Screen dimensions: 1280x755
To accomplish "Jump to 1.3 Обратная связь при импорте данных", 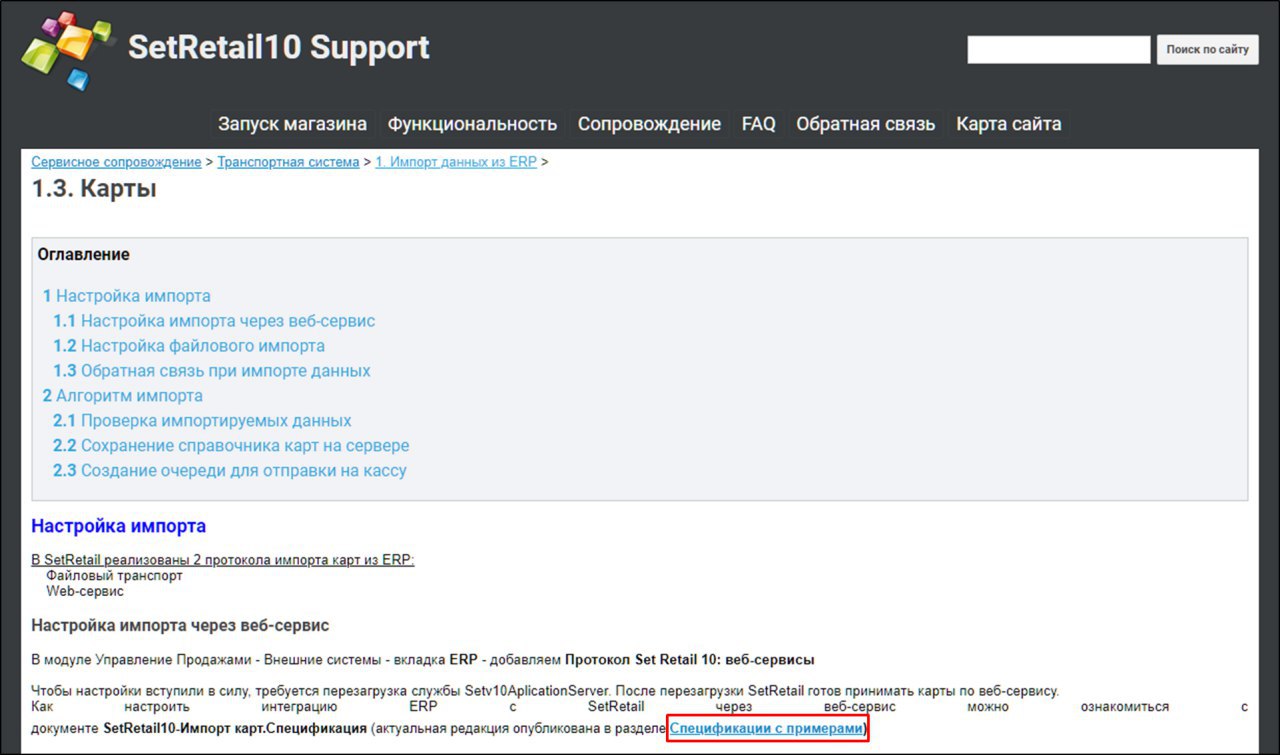I will (212, 371).
